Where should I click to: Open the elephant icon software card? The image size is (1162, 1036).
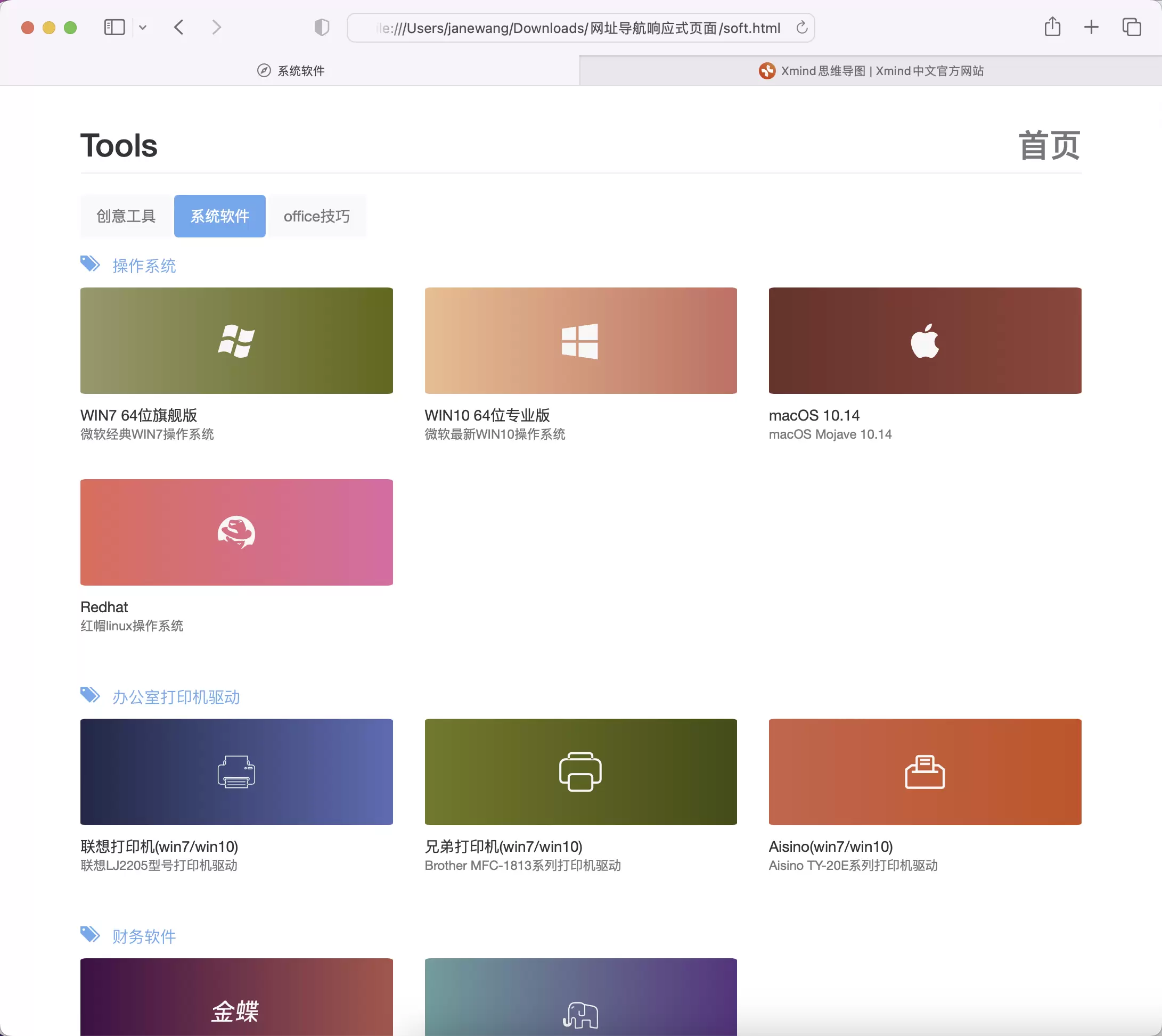point(580,997)
